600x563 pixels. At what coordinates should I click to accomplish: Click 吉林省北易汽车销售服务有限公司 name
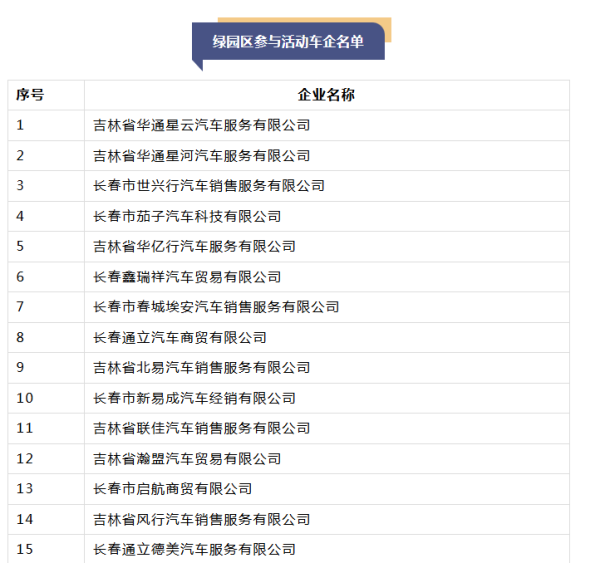(x=201, y=368)
